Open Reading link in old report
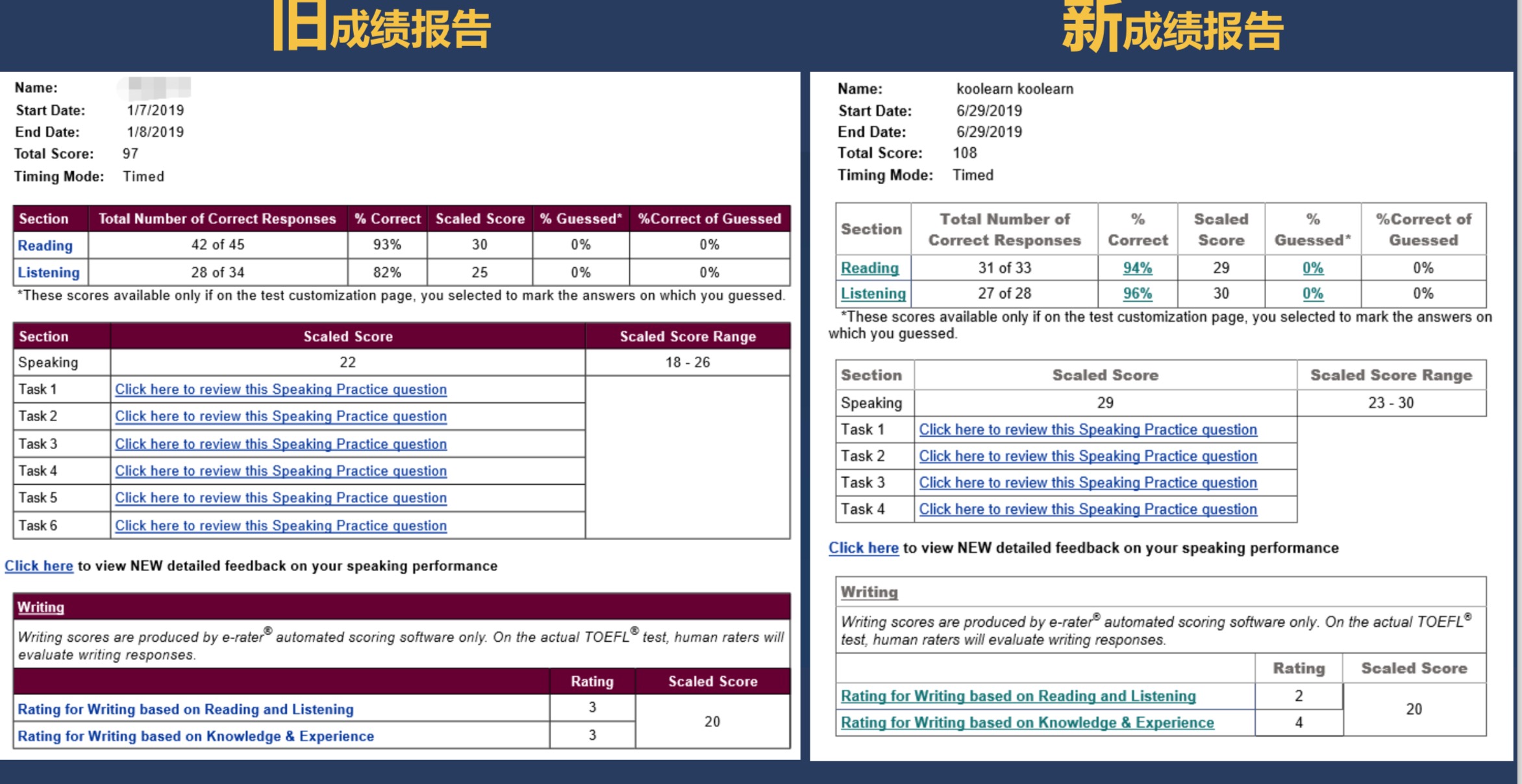 pos(45,245)
